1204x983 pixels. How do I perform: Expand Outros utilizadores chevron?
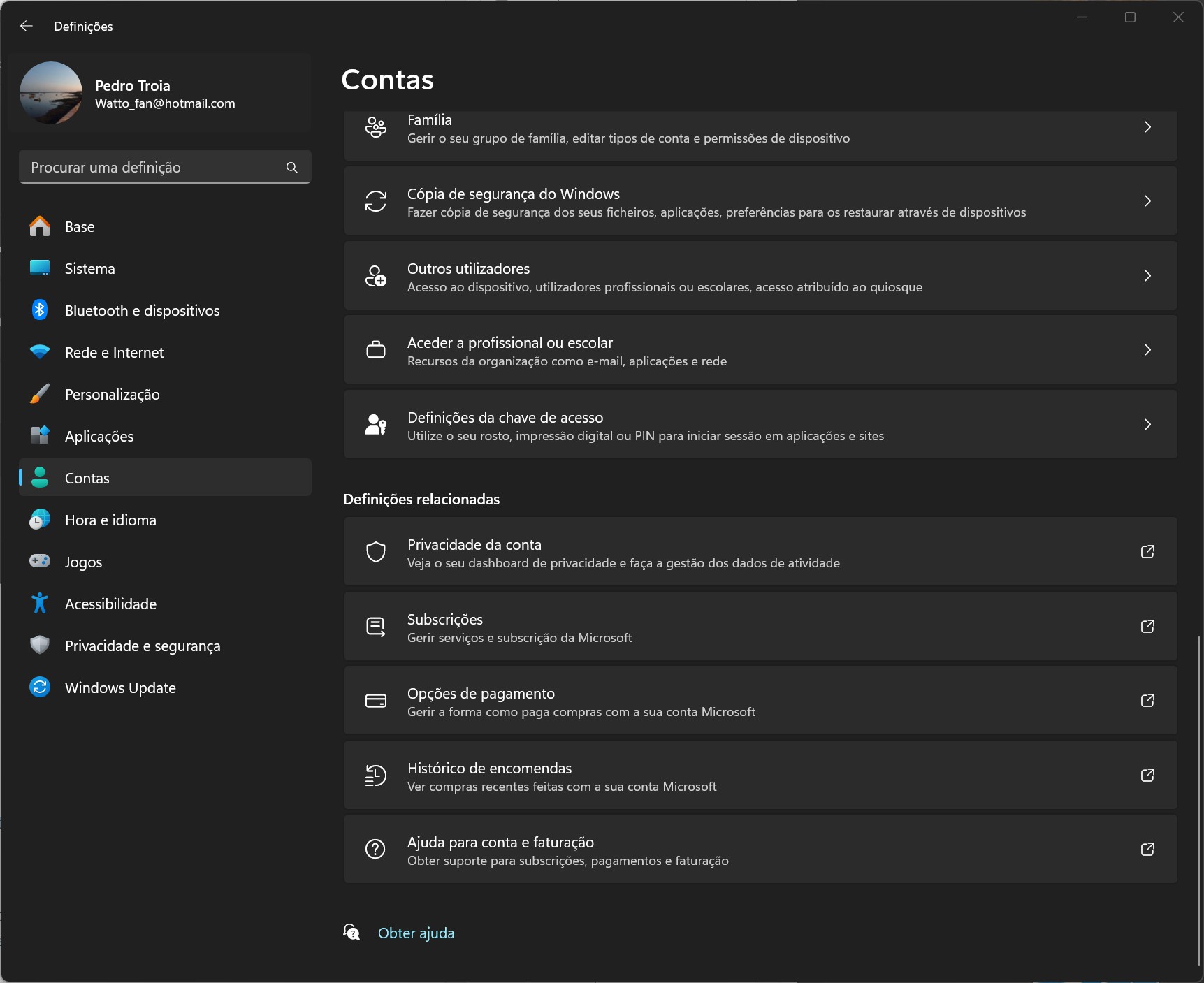(1147, 275)
